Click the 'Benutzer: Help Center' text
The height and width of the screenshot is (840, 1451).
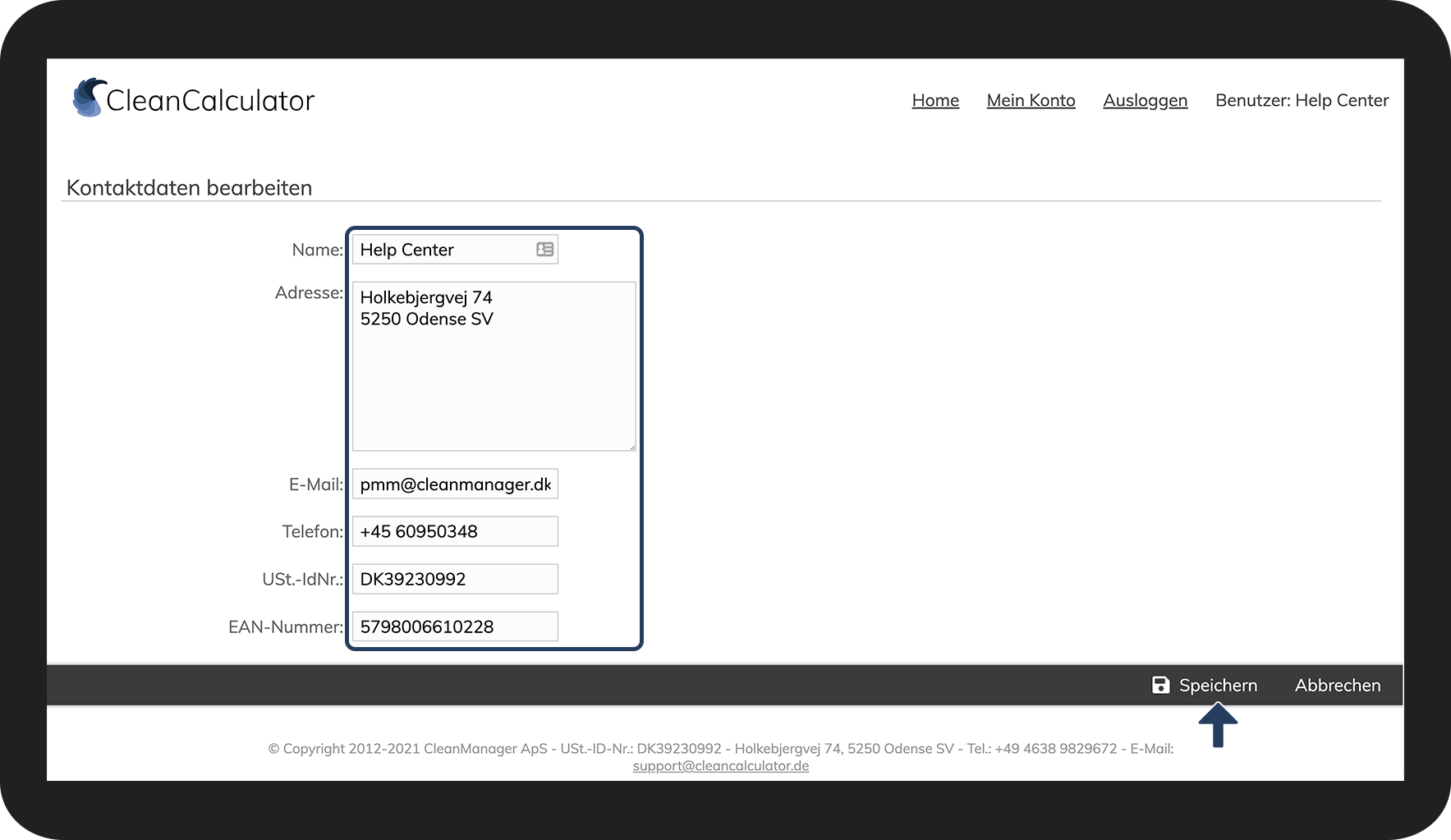(x=1302, y=100)
